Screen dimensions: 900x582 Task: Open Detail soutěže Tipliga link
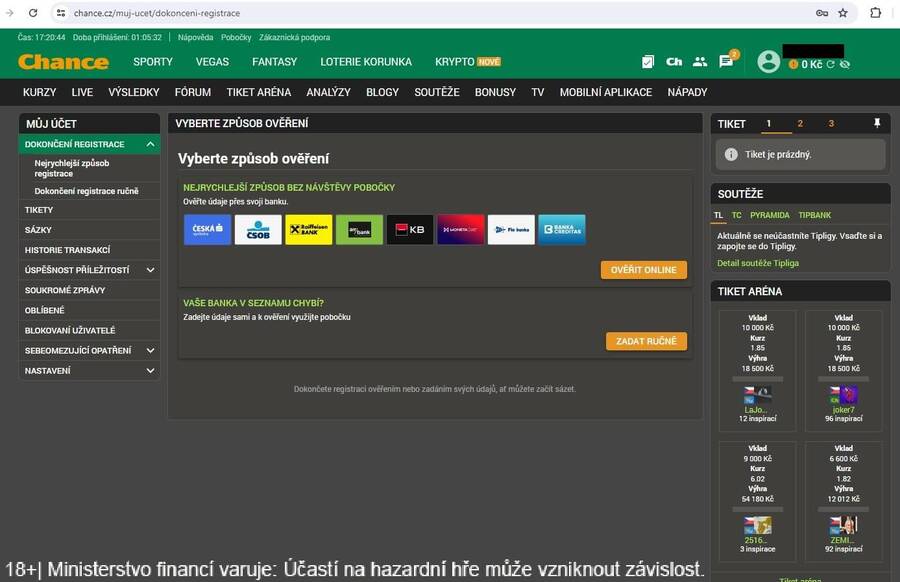[758, 263]
